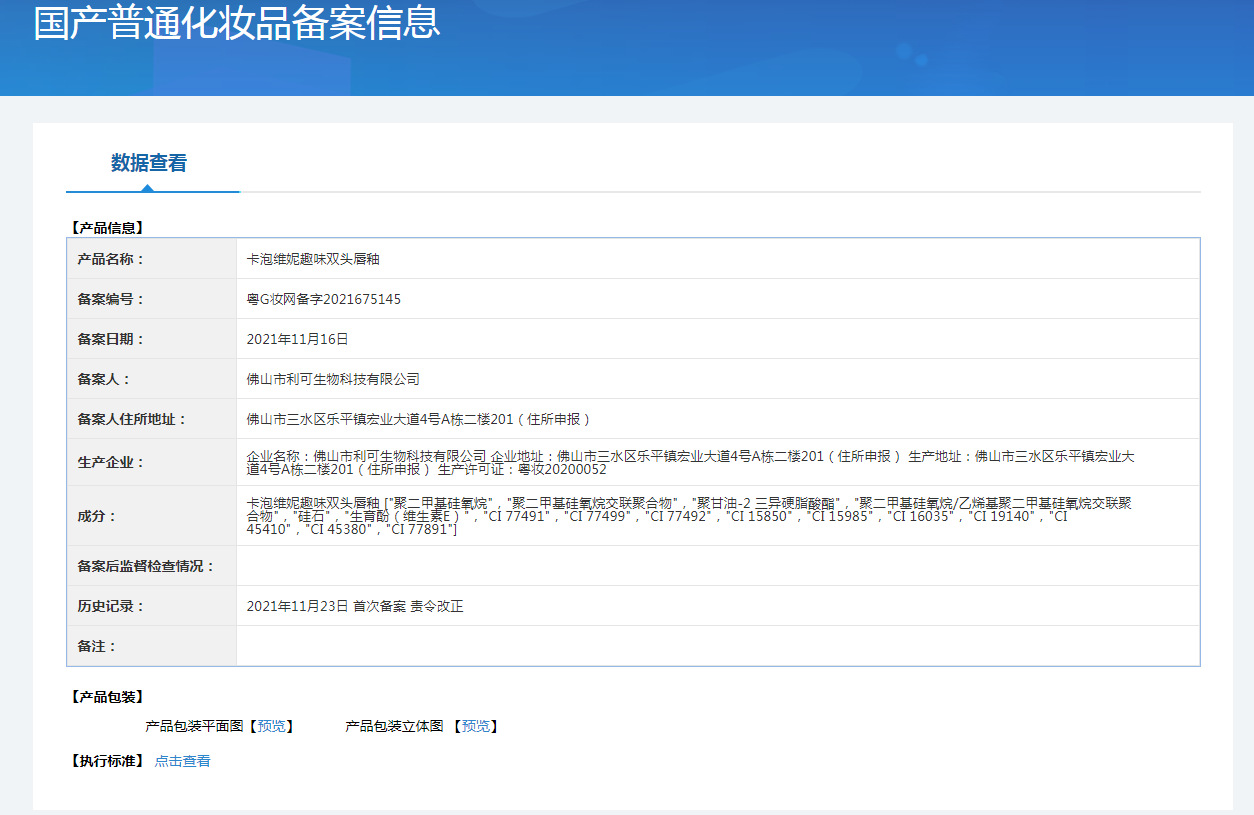Click the 产品包装平面图 label
Image resolution: width=1254 pixels, height=815 pixels.
tap(195, 726)
